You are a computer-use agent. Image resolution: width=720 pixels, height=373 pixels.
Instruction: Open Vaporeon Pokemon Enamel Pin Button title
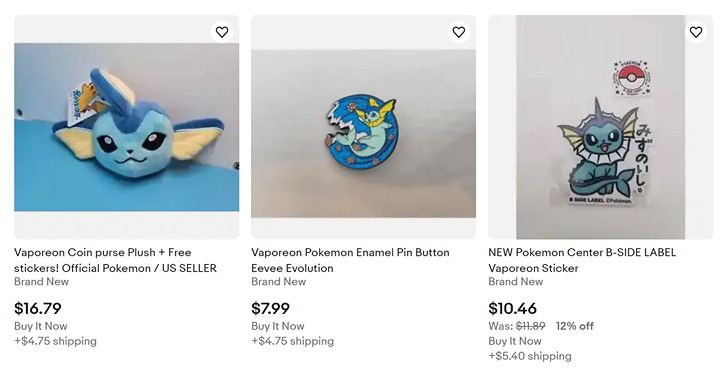[x=350, y=260]
